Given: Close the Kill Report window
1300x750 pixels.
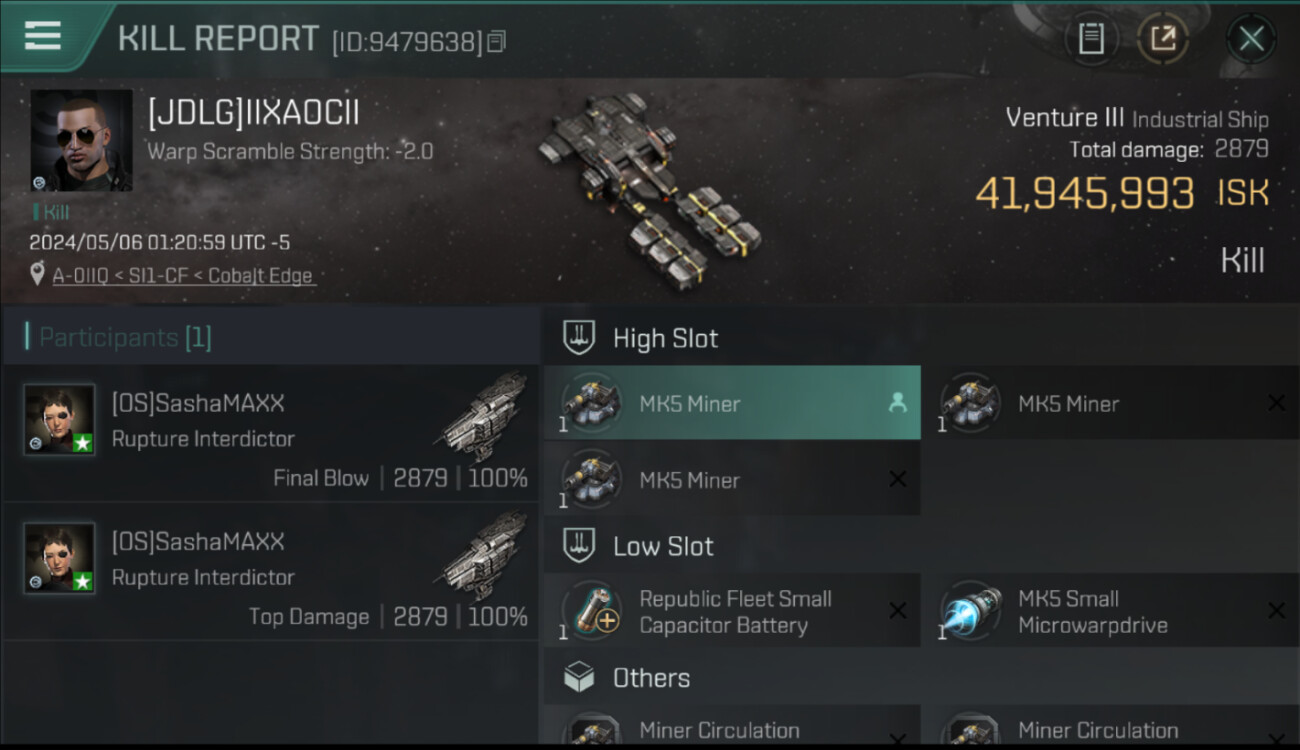Looking at the screenshot, I should click(x=1251, y=39).
